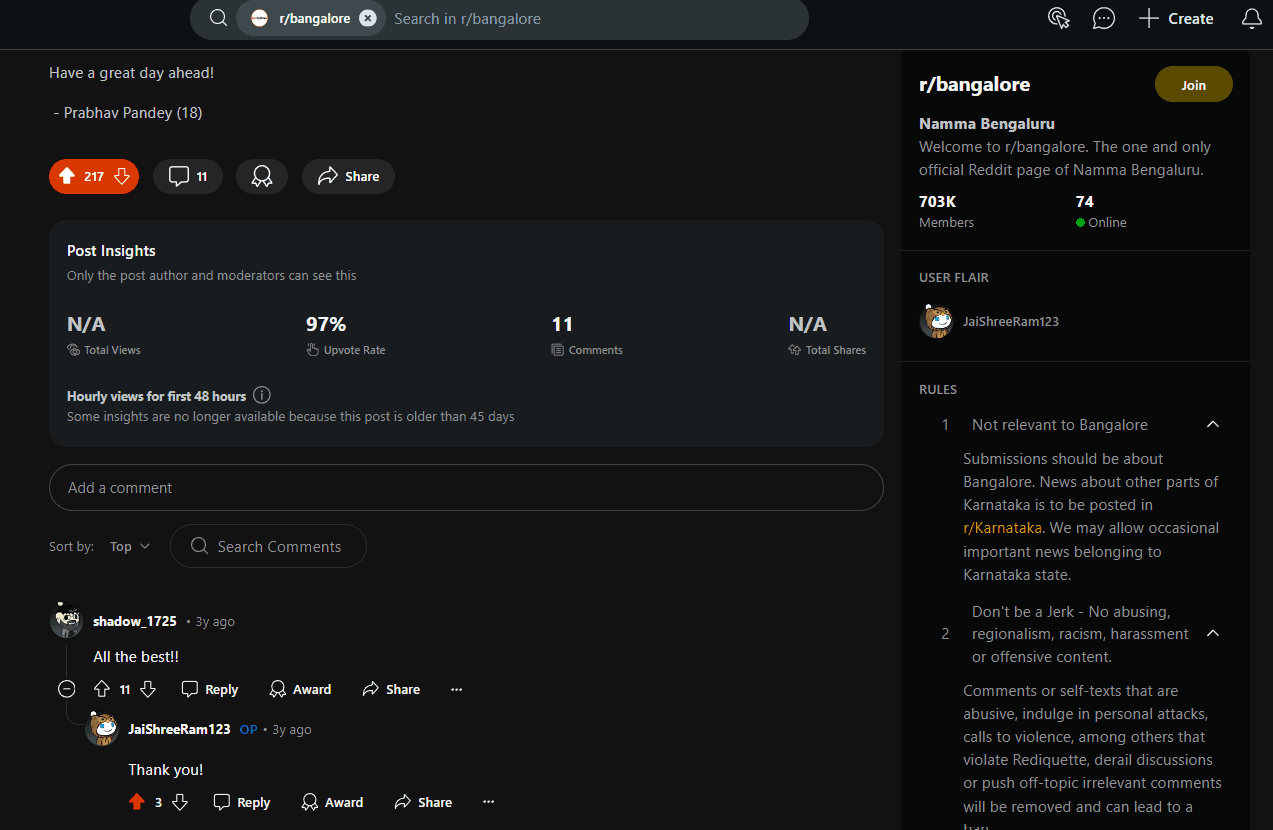This screenshot has width=1273, height=830.
Task: Click the Namma Bengaluru heading
Action: click(x=987, y=124)
